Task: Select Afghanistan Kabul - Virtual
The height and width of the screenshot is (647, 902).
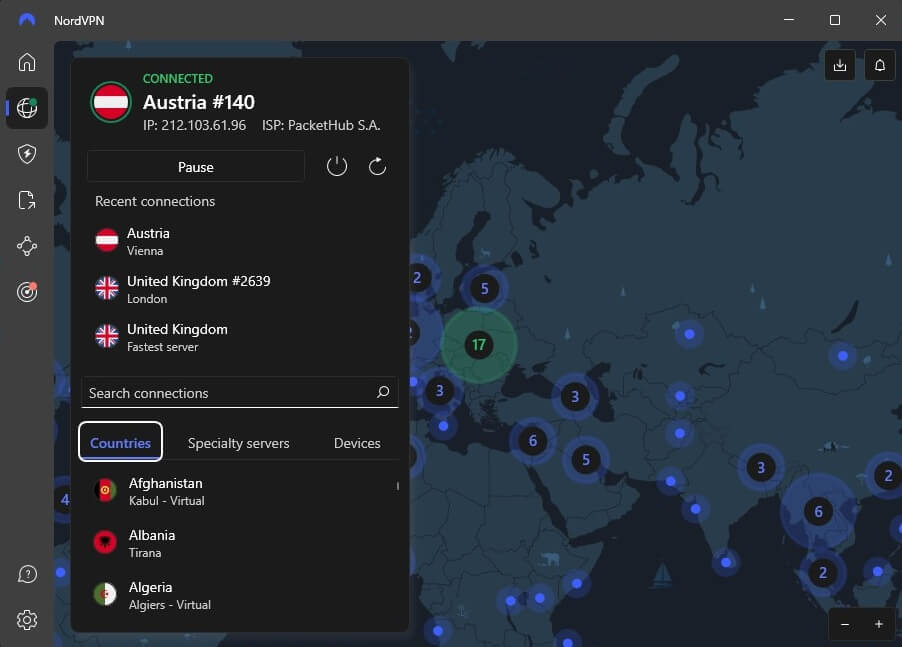Action: [240, 492]
